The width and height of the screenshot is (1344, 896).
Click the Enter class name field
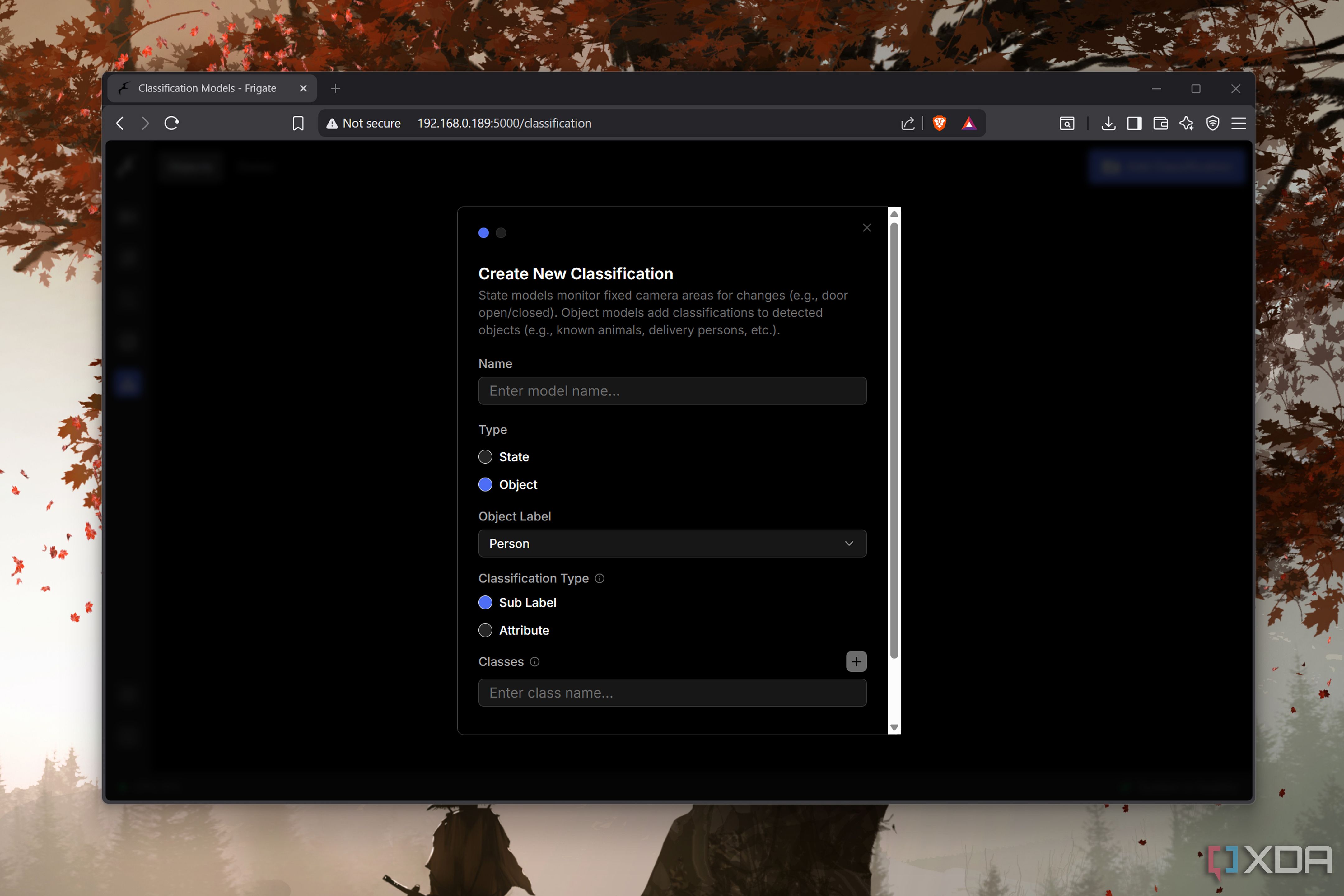(x=672, y=693)
